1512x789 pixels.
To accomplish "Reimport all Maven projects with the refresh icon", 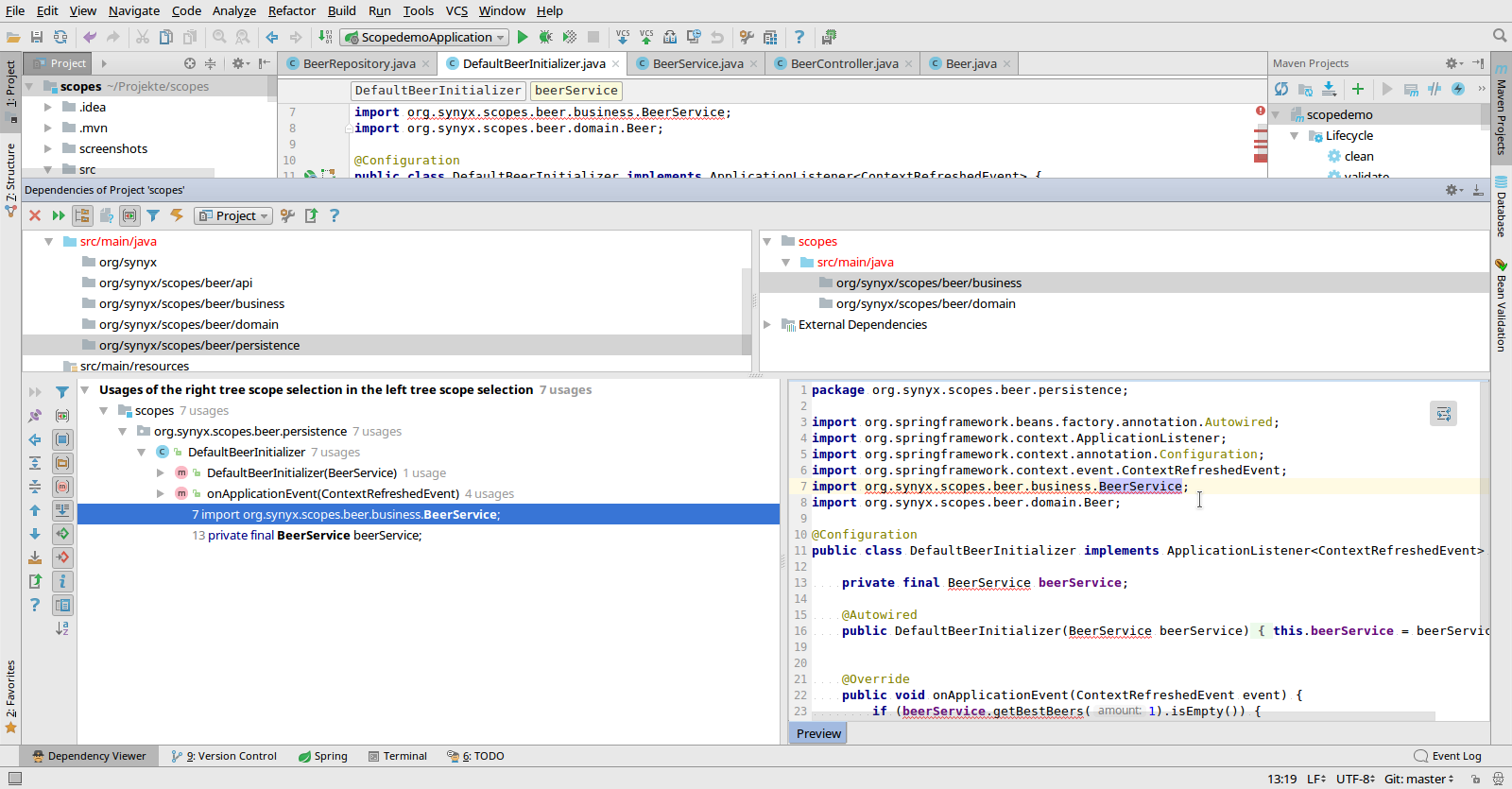I will (1281, 89).
